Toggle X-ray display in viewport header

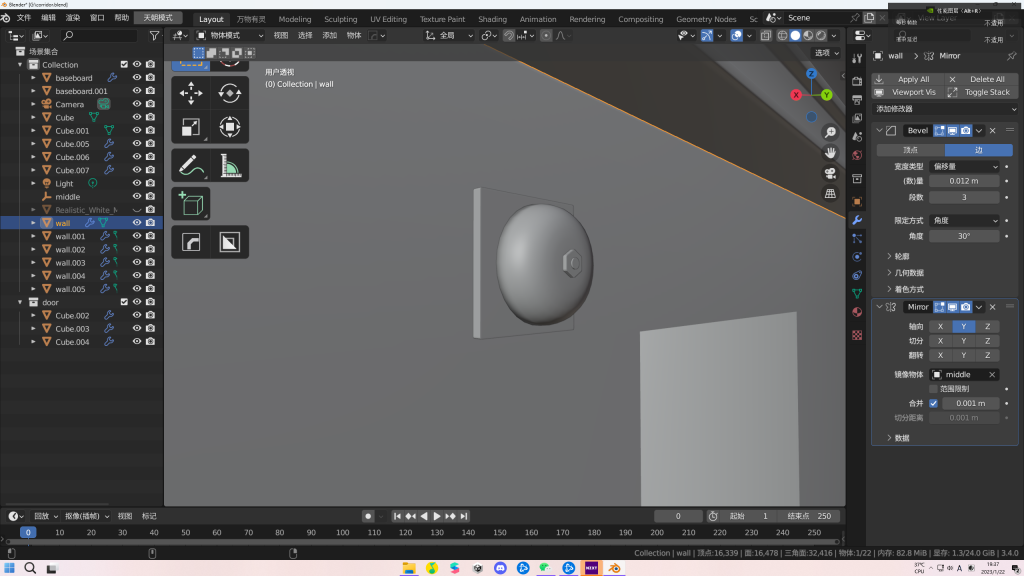click(x=765, y=35)
